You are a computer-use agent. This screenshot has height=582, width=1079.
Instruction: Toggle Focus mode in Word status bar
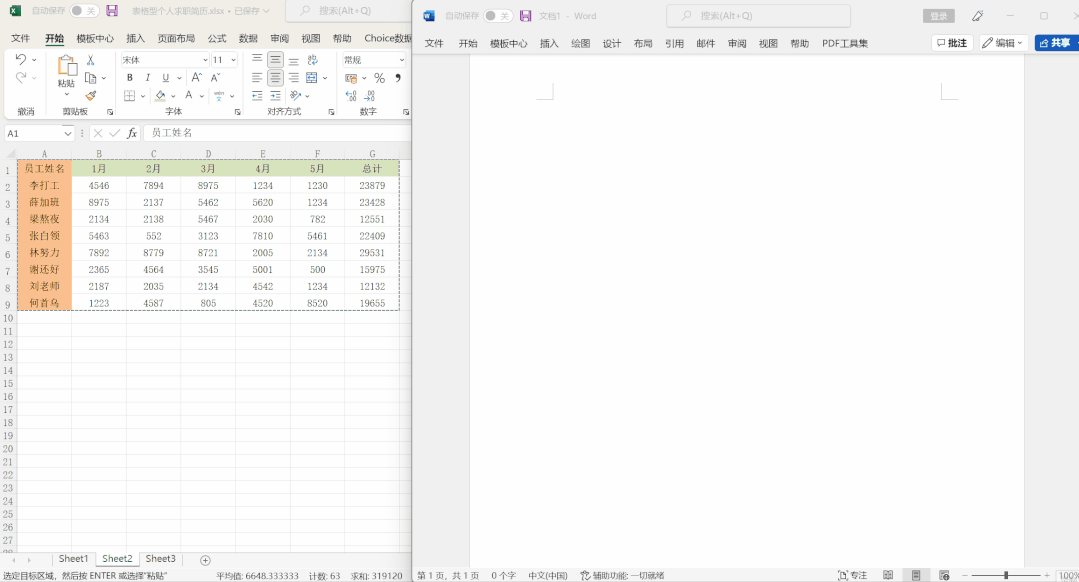[852, 575]
